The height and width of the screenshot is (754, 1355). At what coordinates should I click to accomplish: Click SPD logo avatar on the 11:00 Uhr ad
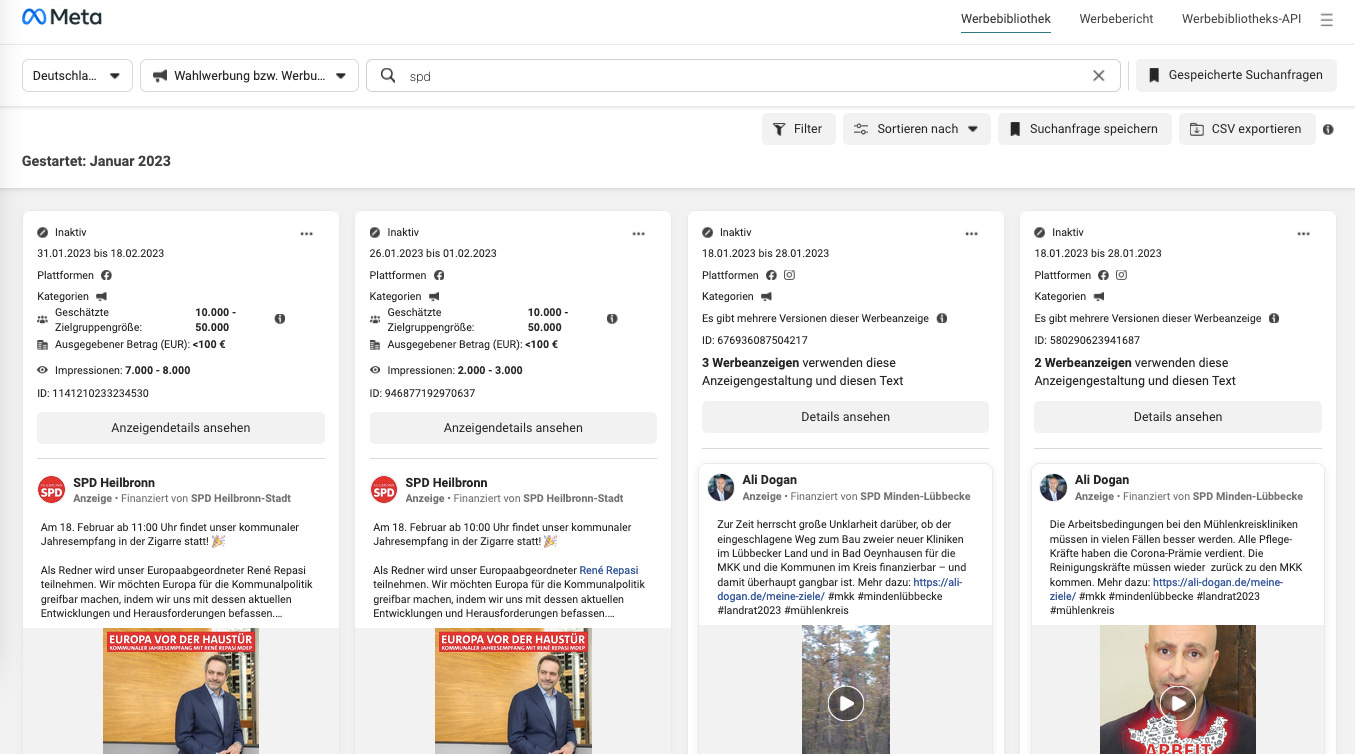(x=51, y=489)
